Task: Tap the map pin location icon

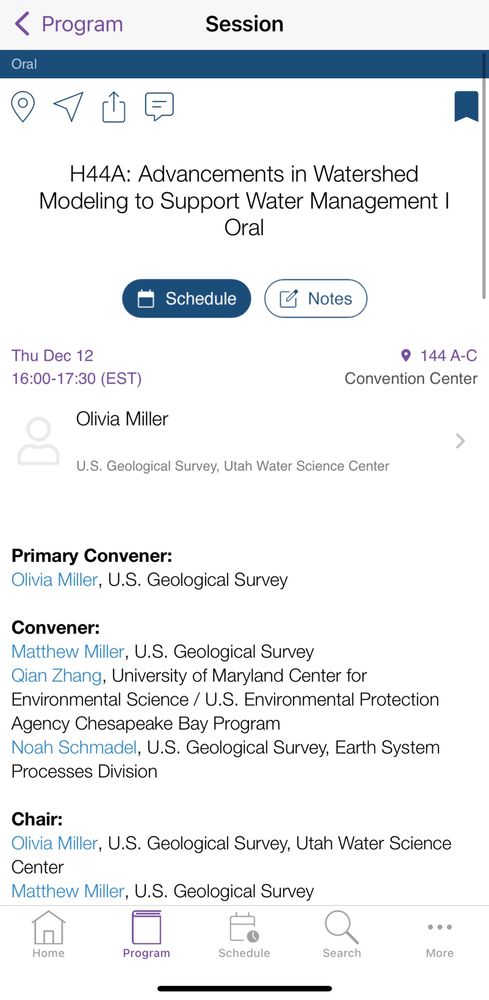Action: click(x=24, y=107)
